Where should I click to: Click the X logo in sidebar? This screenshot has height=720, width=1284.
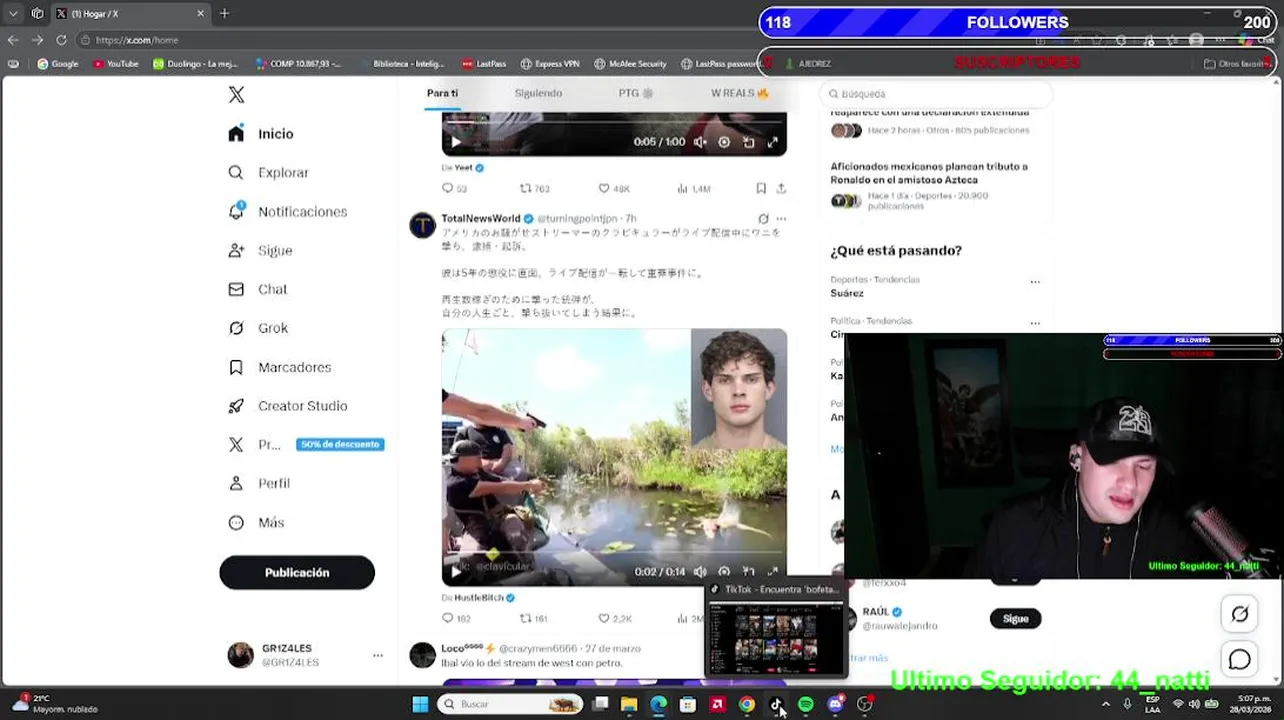(236, 95)
